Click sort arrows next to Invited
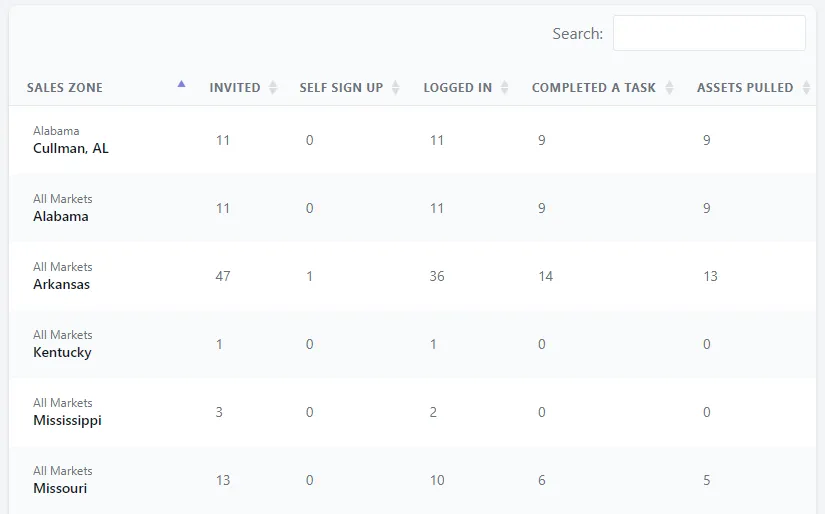 pyautogui.click(x=273, y=88)
